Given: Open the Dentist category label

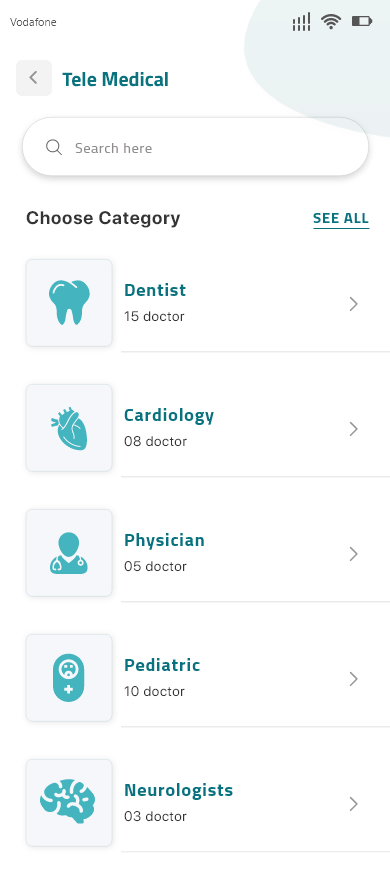Looking at the screenshot, I should pyautogui.click(x=155, y=290).
